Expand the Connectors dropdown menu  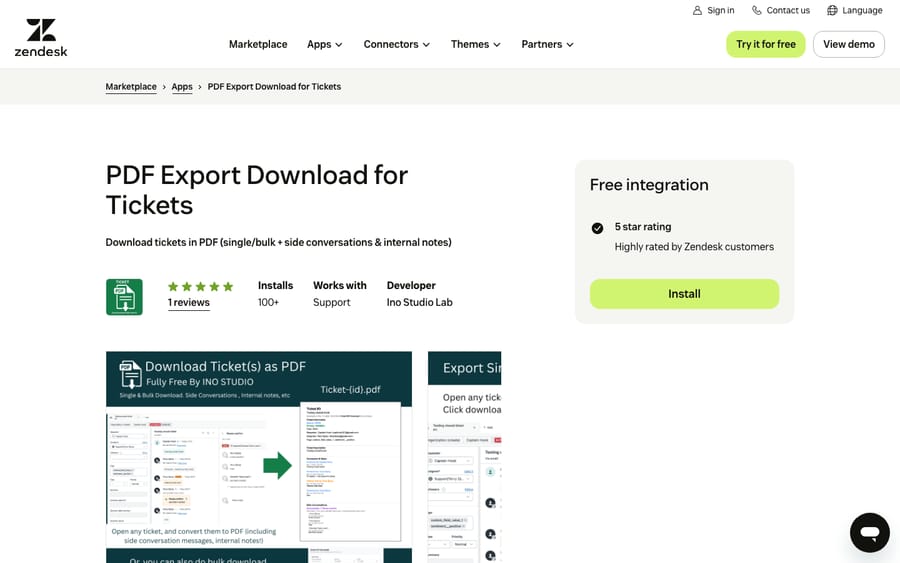click(x=397, y=44)
